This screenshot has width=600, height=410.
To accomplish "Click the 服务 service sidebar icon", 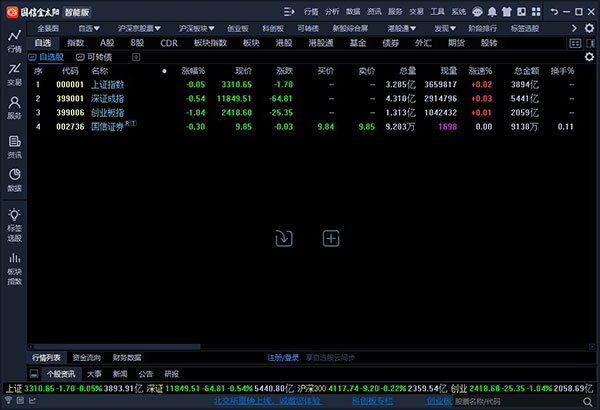I will coord(14,109).
